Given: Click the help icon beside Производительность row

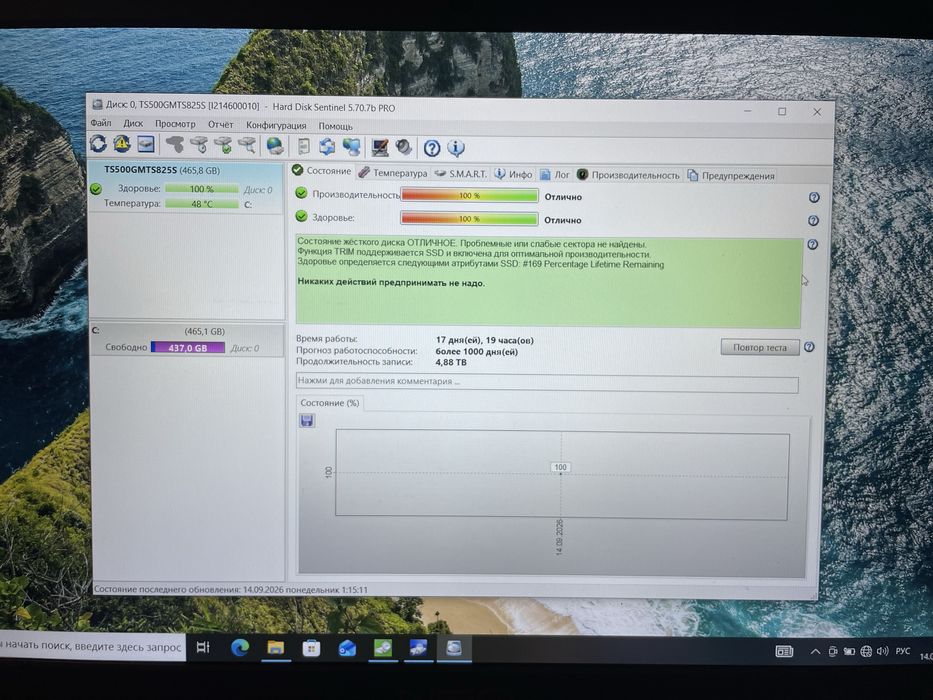Looking at the screenshot, I should [x=814, y=198].
